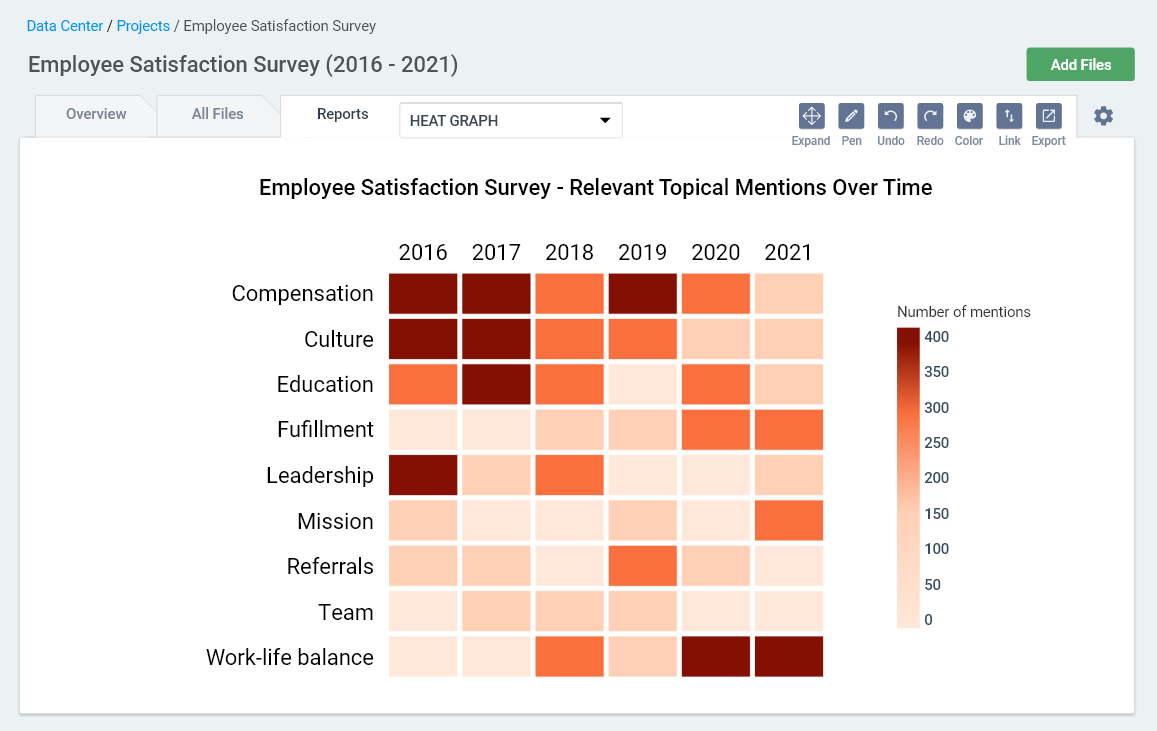1157x731 pixels.
Task: Click the Number of mentions color legend bar
Action: point(908,478)
